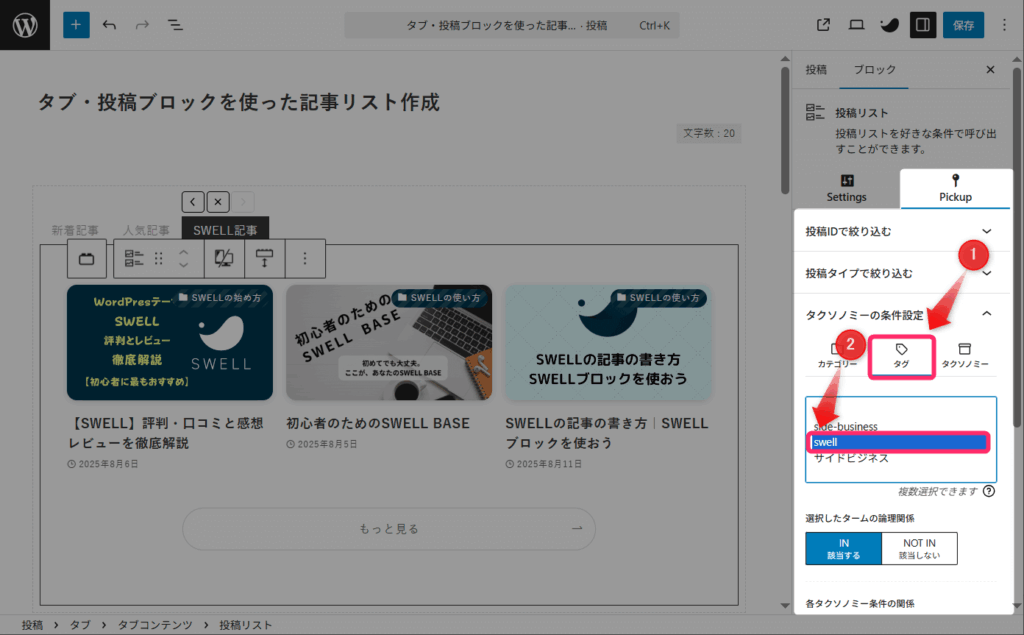Move block down arrow in toolbar
The image size is (1024, 635).
click(x=184, y=265)
